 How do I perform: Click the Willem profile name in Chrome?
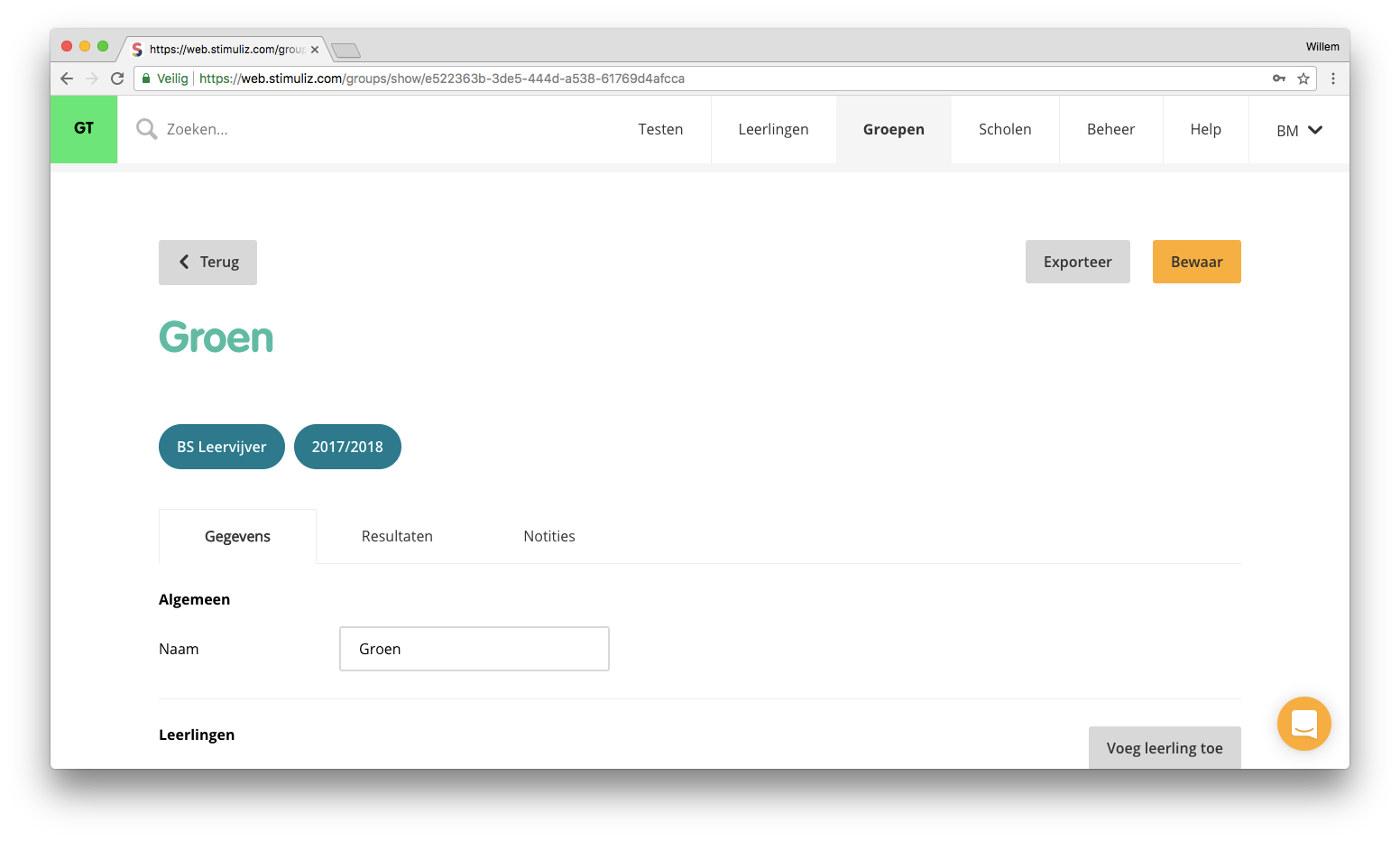pyautogui.click(x=1322, y=47)
